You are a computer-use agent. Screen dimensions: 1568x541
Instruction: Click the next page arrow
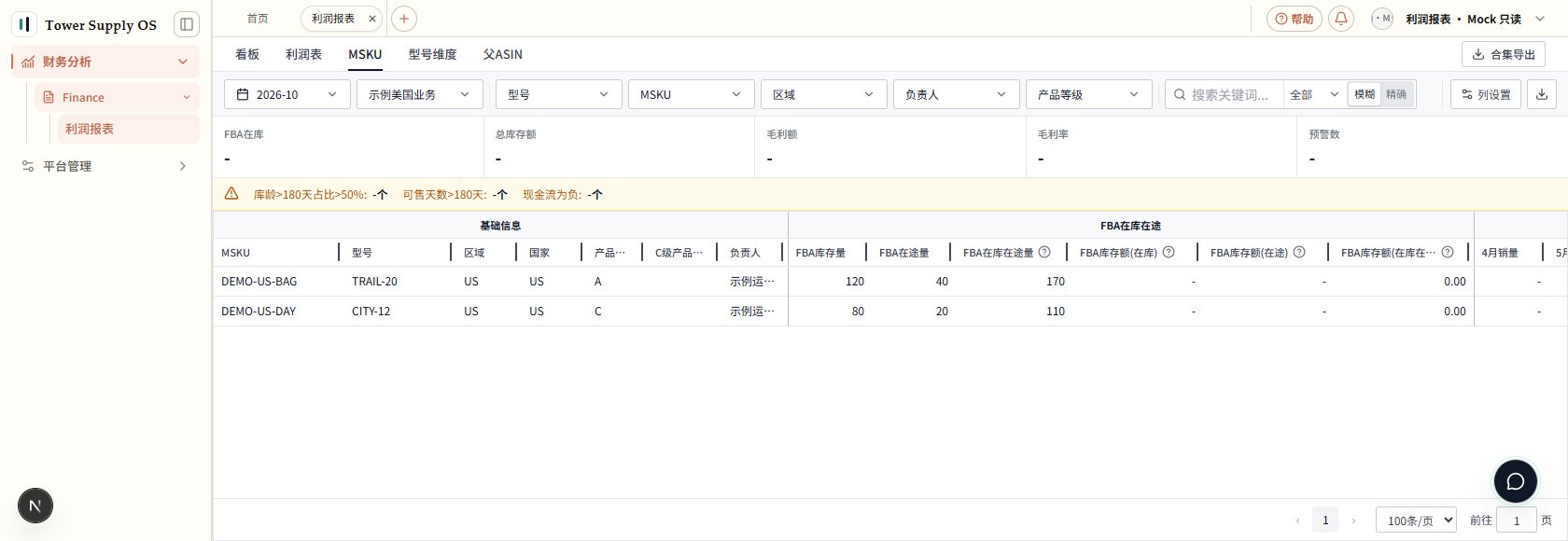tap(1353, 520)
